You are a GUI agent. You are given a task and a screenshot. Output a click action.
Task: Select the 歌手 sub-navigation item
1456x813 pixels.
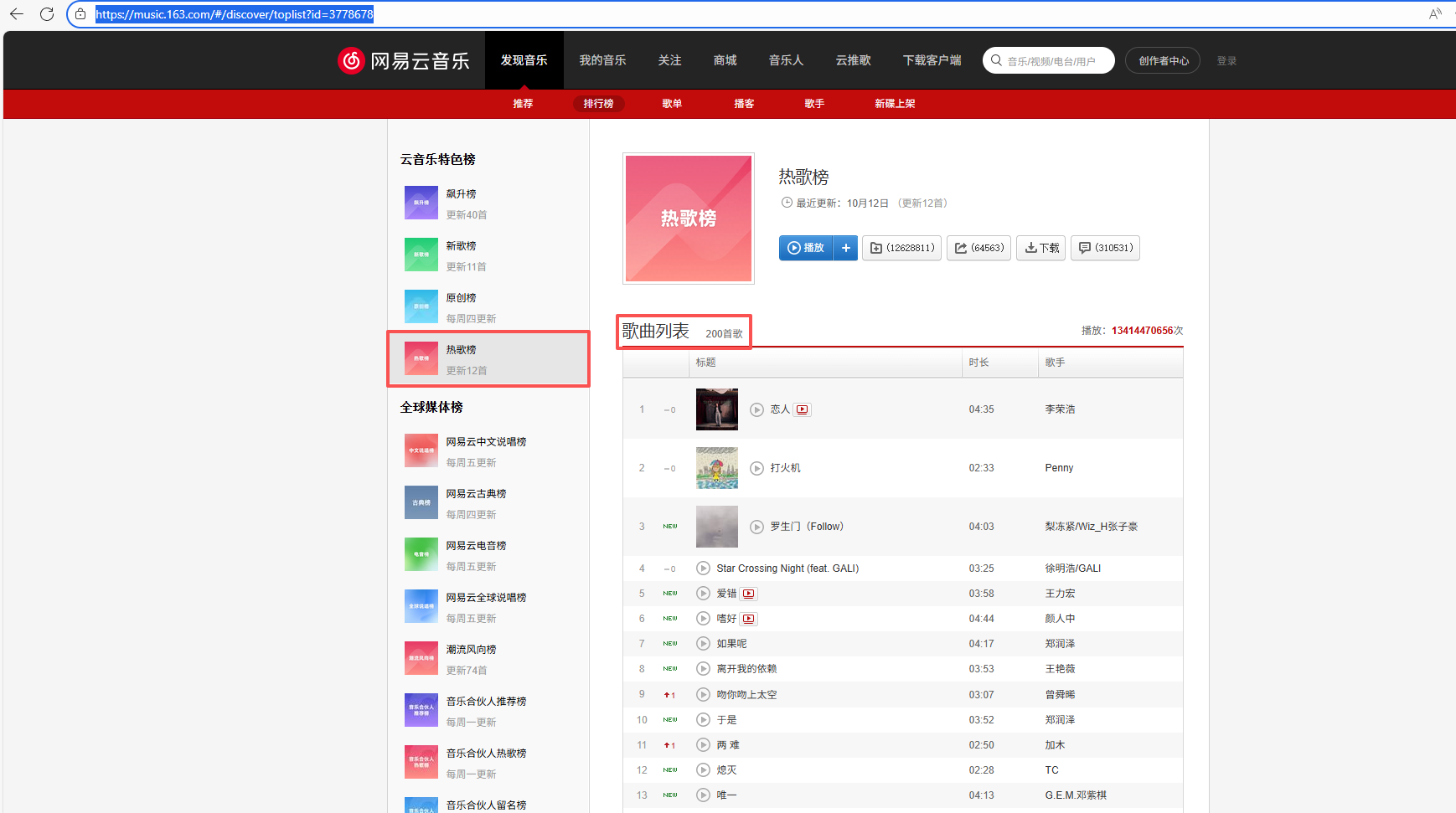(x=814, y=104)
